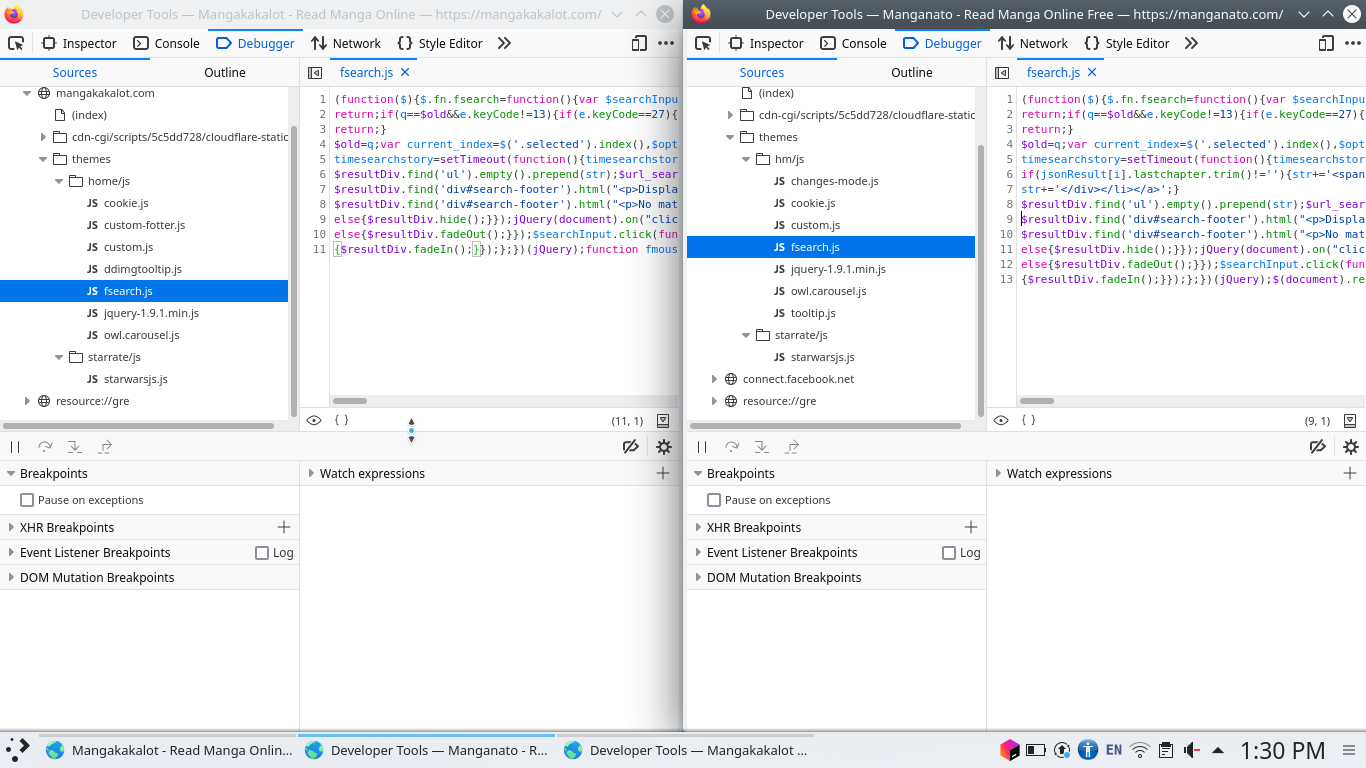The image size is (1366, 768).
Task: Show more tools chevron in Manganato DevTools
Action: click(1191, 43)
